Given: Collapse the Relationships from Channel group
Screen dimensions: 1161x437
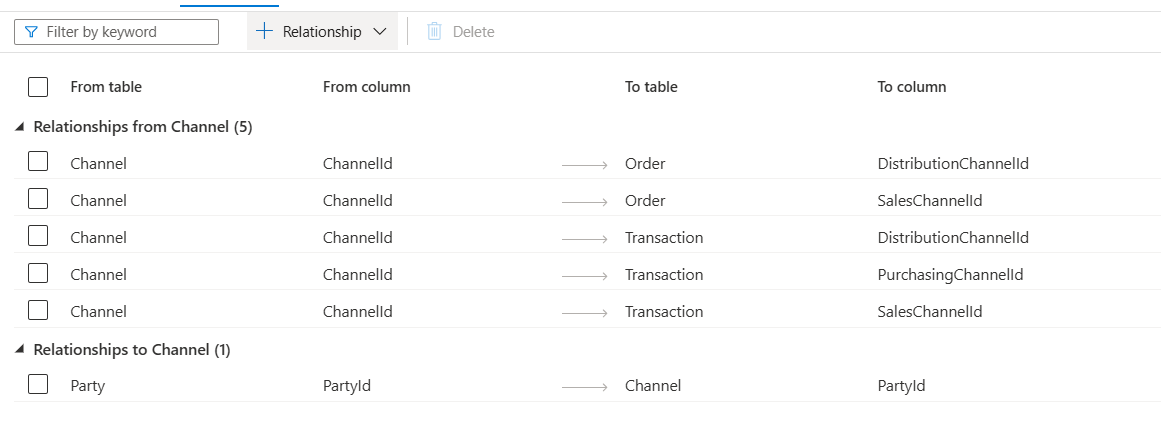Looking at the screenshot, I should 19,127.
